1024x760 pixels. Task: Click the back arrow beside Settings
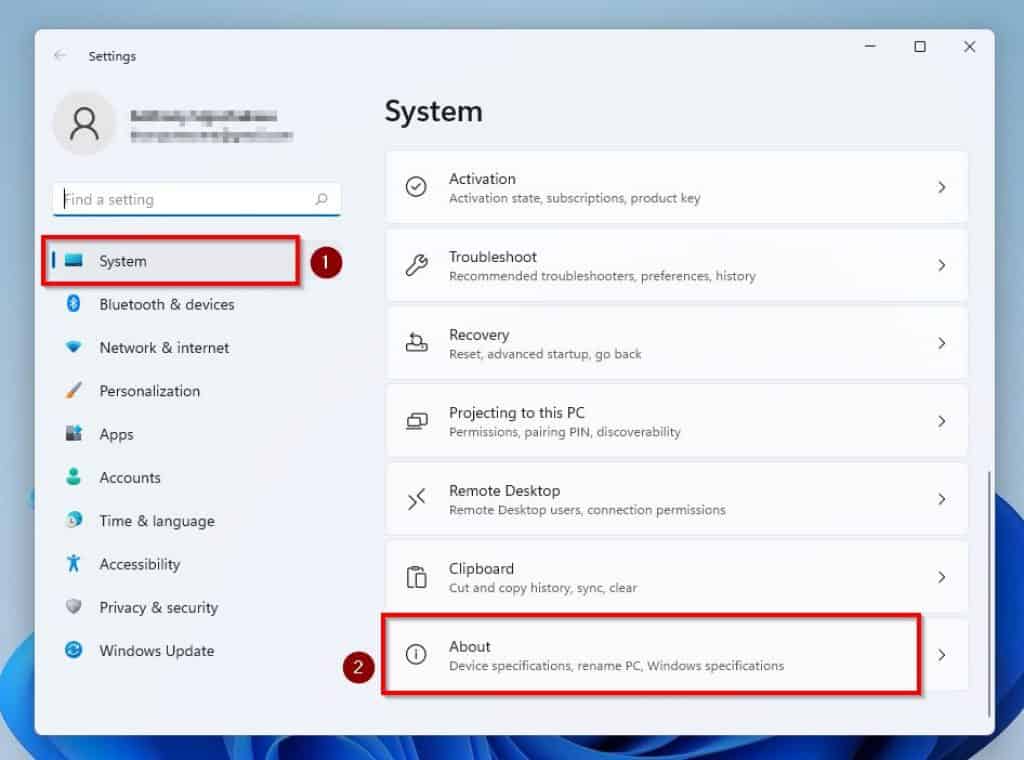coord(60,55)
